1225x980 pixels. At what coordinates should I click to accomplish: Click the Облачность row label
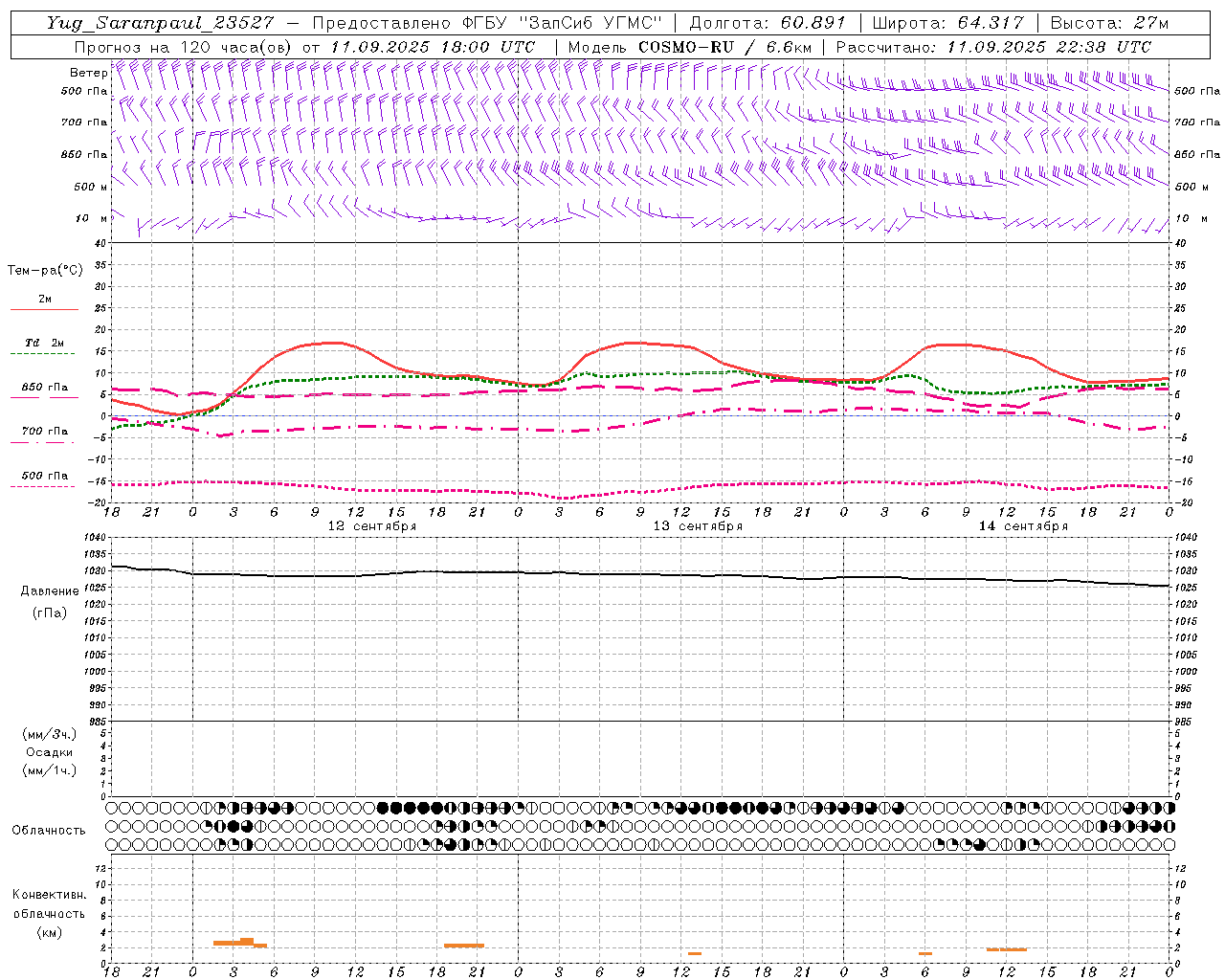49,830
